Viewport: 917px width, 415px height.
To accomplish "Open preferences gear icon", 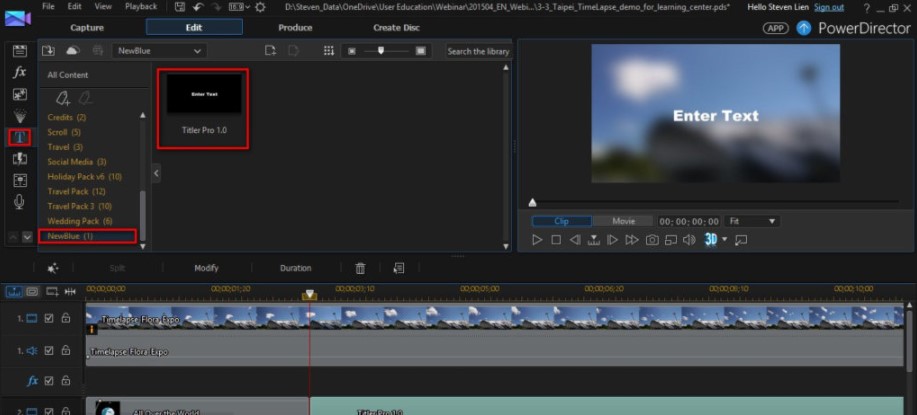I will click(260, 7).
